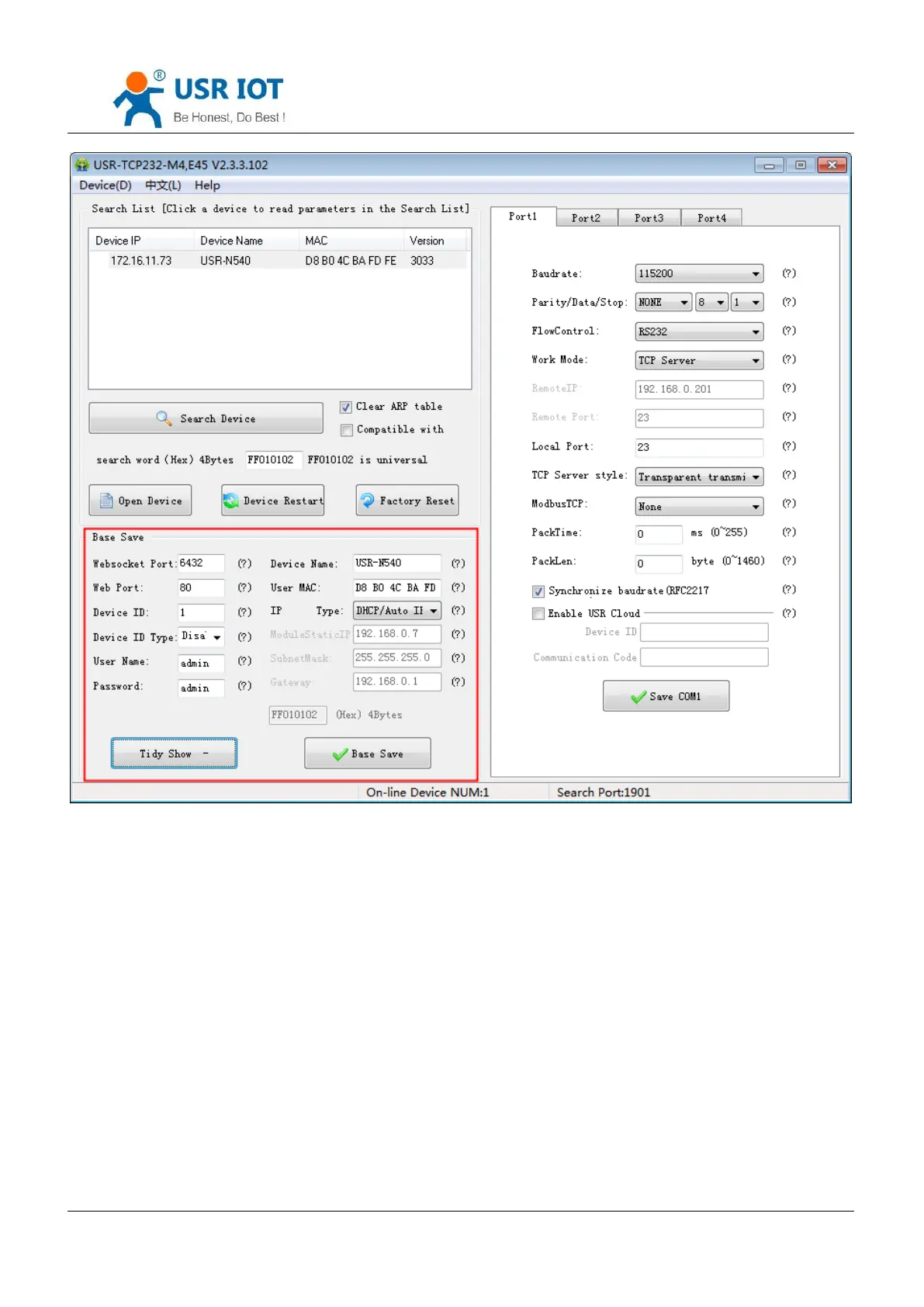Open the IP Type dropdown
924x1307 pixels.
397,611
